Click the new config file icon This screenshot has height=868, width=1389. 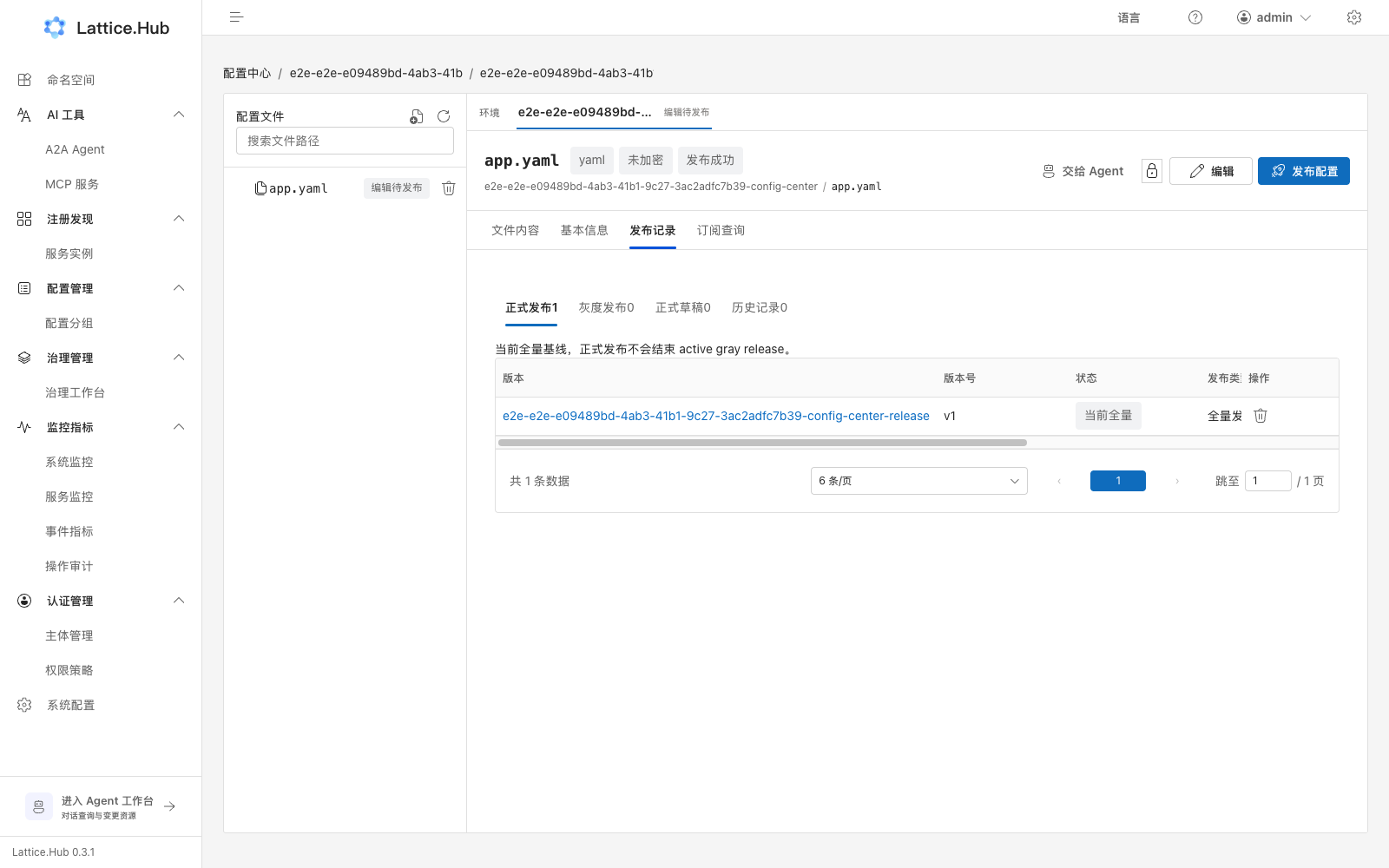[417, 116]
